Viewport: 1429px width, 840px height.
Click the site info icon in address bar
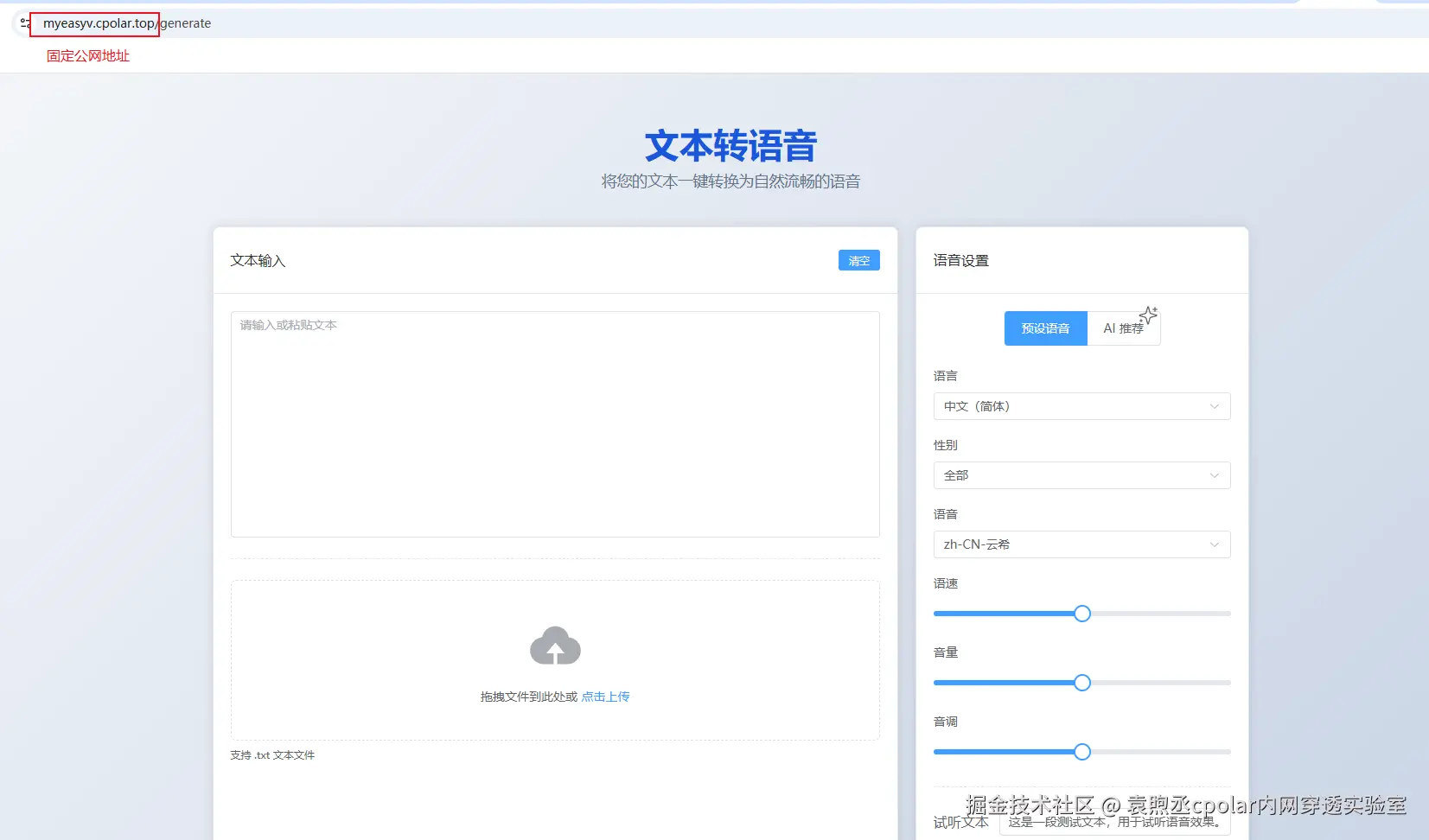coord(24,23)
